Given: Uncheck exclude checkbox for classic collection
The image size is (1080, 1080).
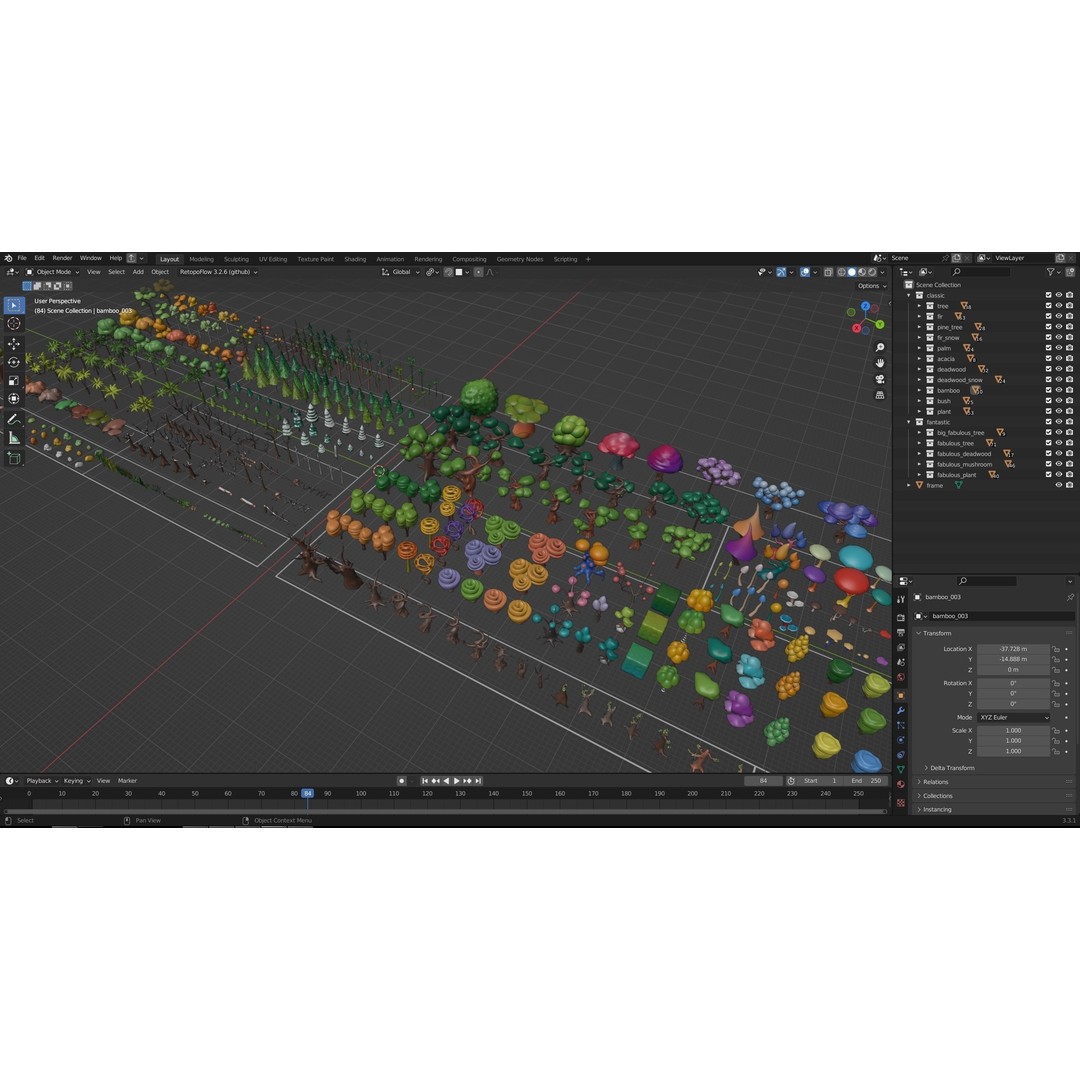Looking at the screenshot, I should (x=1048, y=295).
